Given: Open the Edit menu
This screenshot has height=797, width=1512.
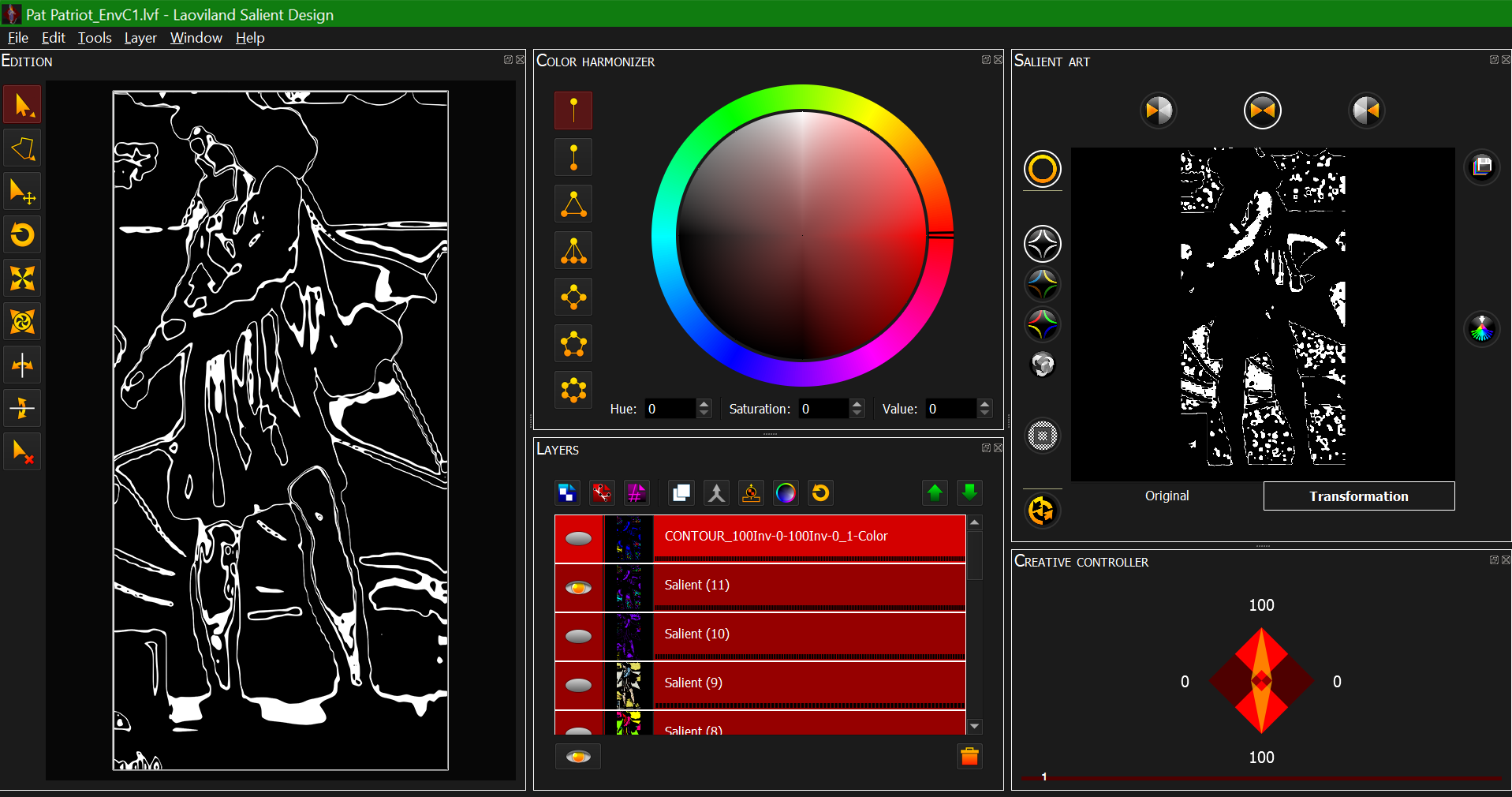Looking at the screenshot, I should coord(54,38).
